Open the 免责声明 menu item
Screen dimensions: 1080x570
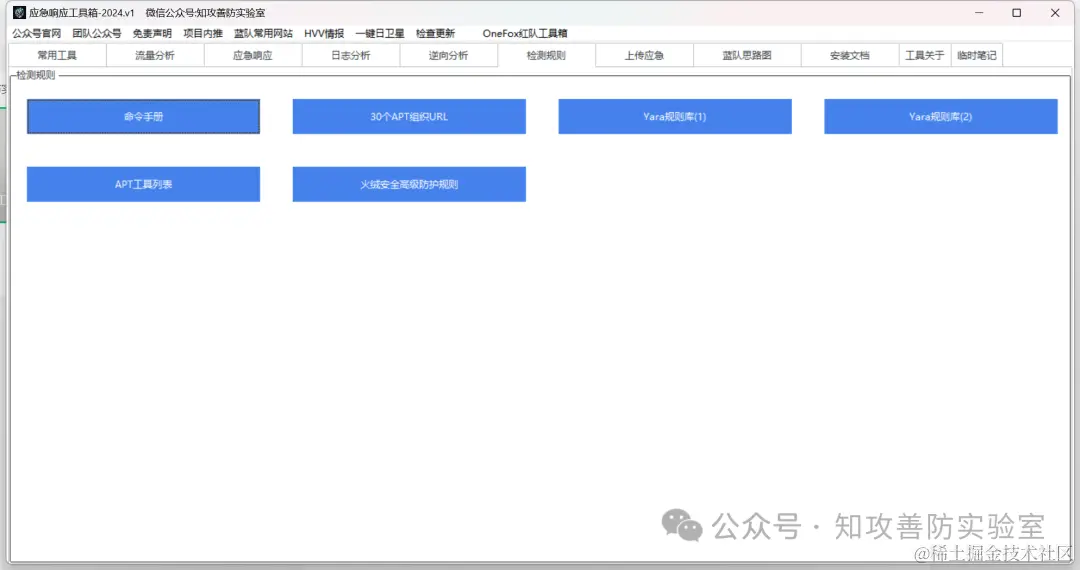[152, 33]
